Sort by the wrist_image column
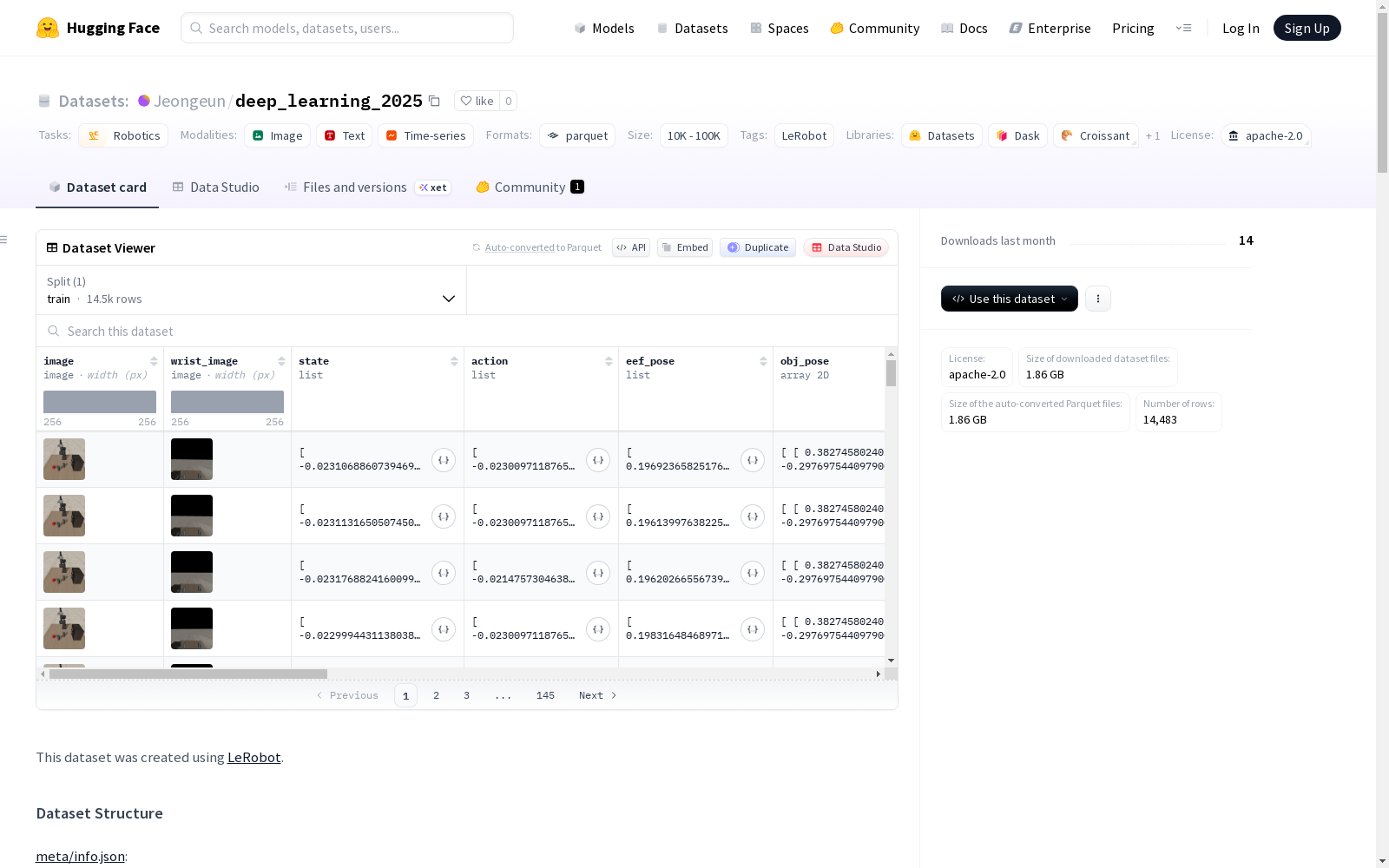Screen dimensions: 1389x868 (281, 361)
